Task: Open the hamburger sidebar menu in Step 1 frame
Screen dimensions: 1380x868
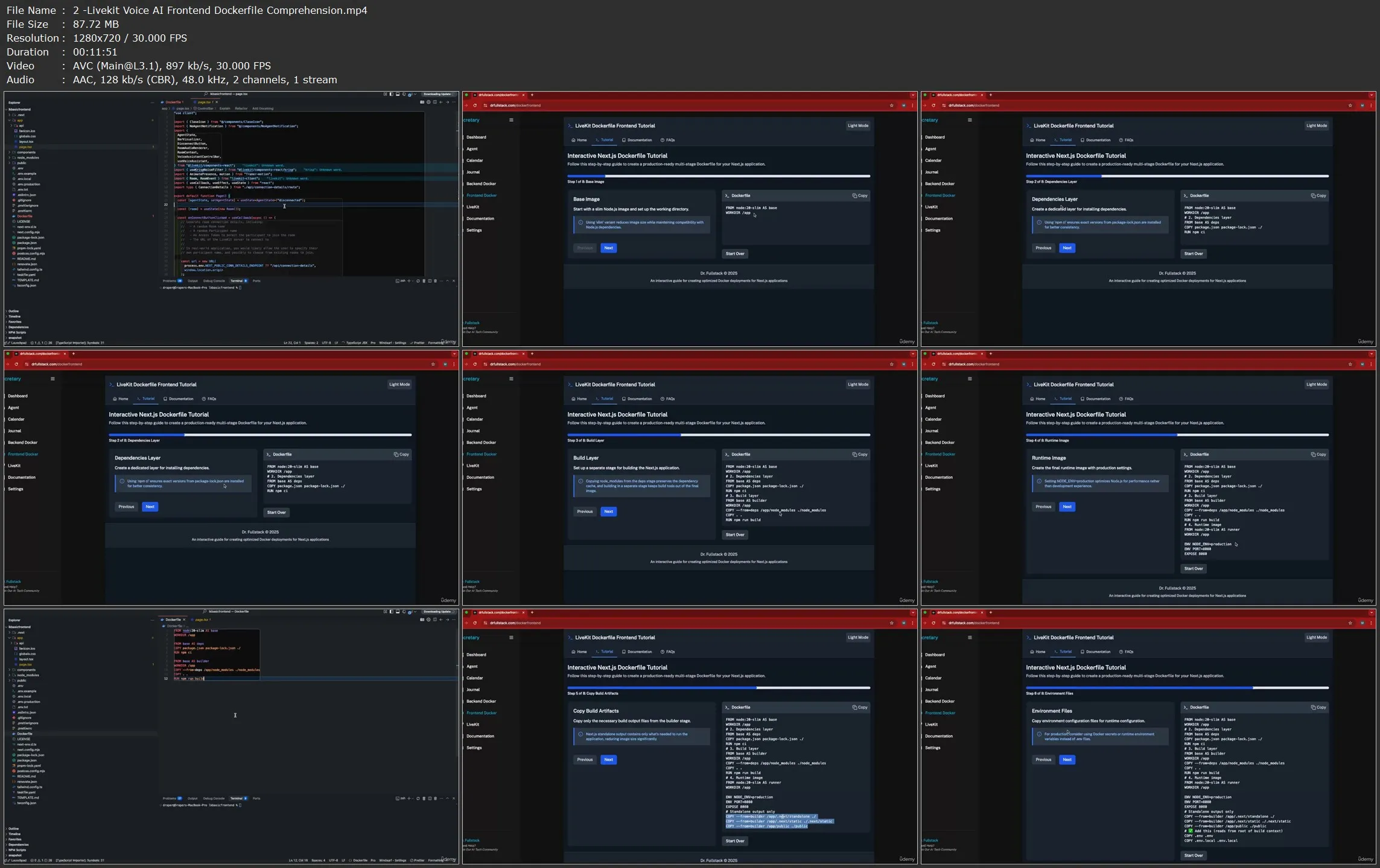Action: pyautogui.click(x=511, y=120)
